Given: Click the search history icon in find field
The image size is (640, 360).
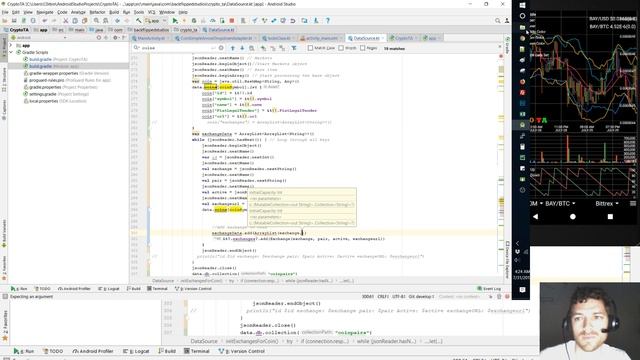Looking at the screenshot, I should [x=136, y=48].
